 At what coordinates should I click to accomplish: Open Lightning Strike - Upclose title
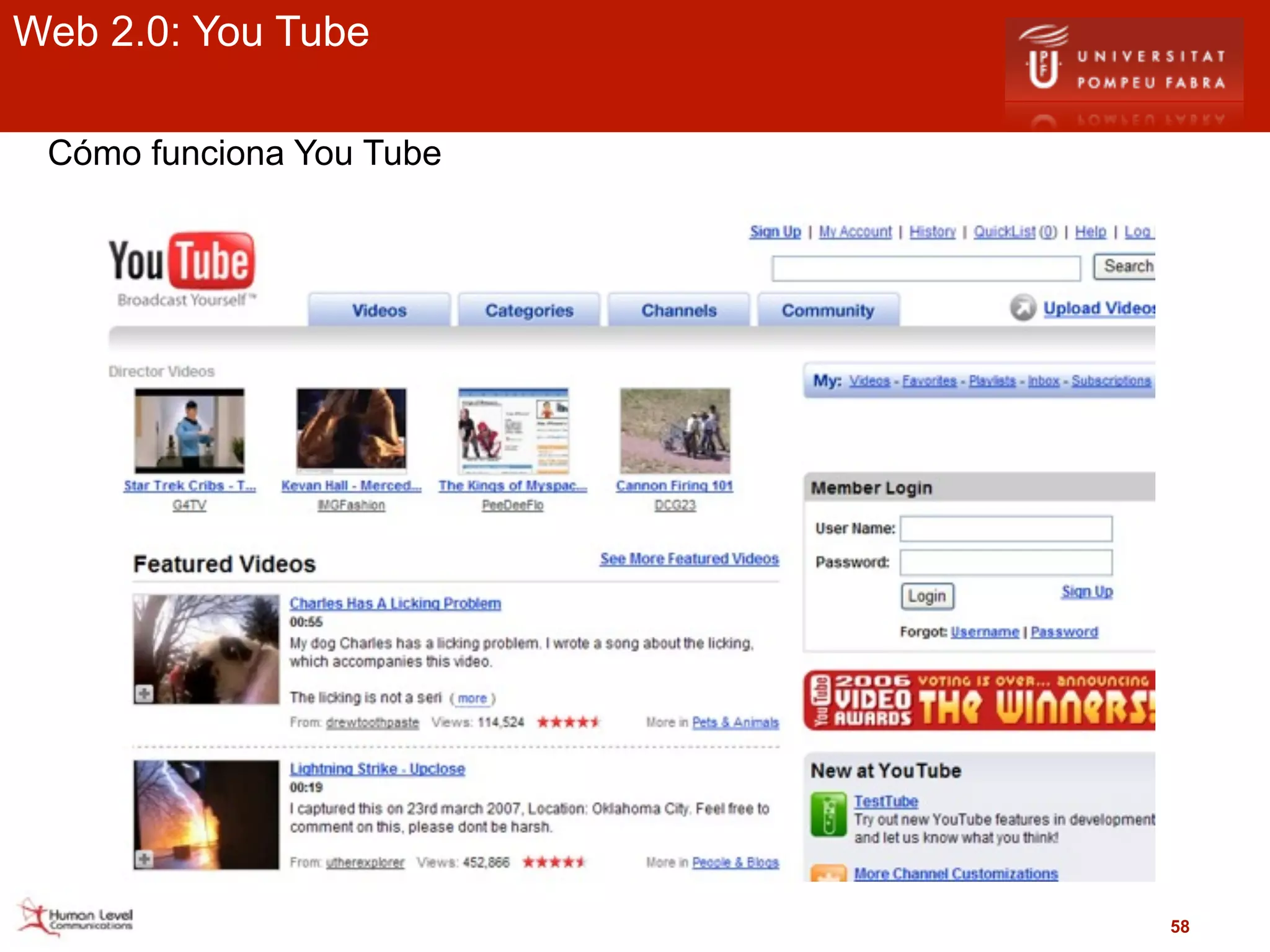coord(378,769)
